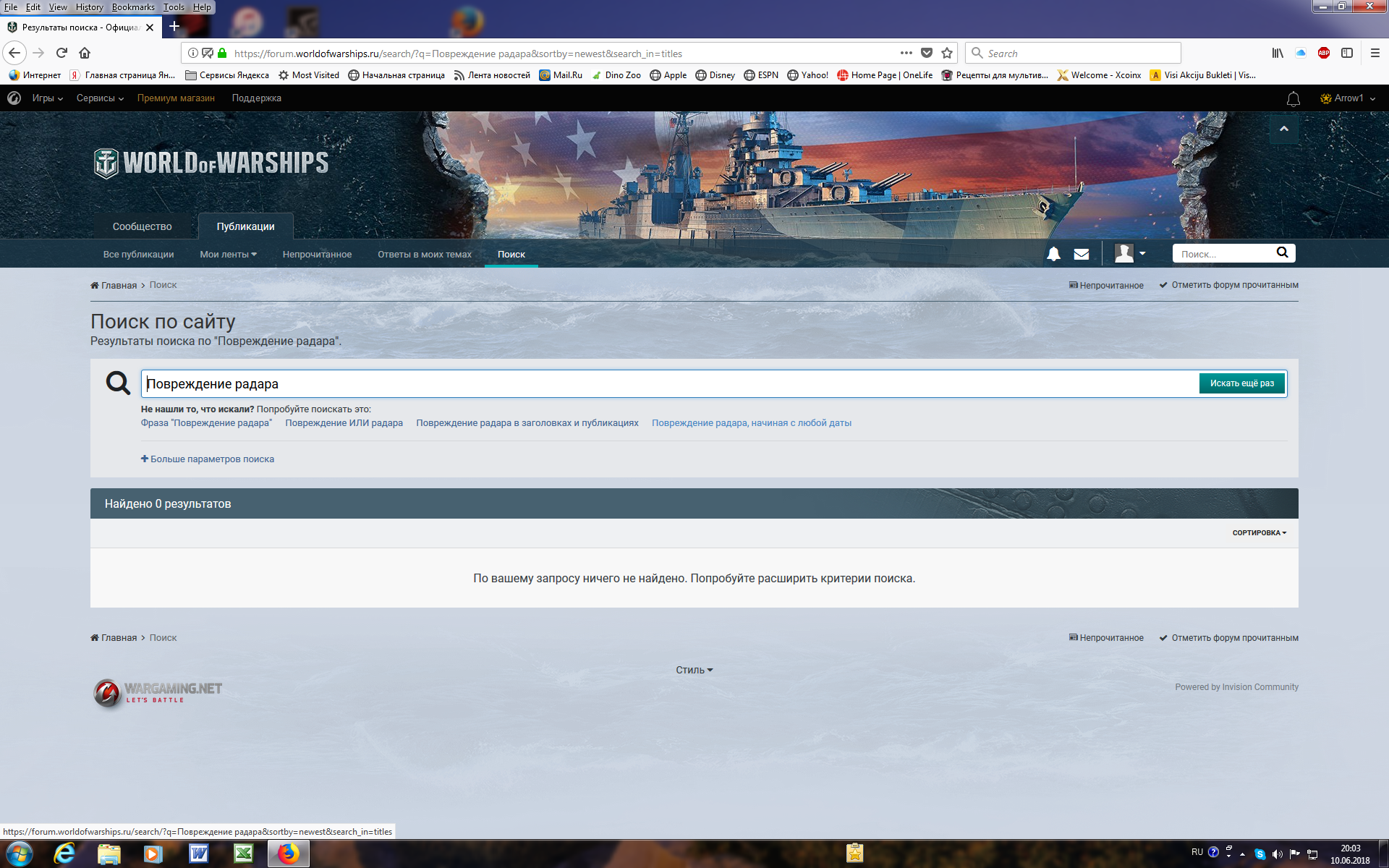Open Непрочитанное in the navigation submenu

(x=317, y=254)
